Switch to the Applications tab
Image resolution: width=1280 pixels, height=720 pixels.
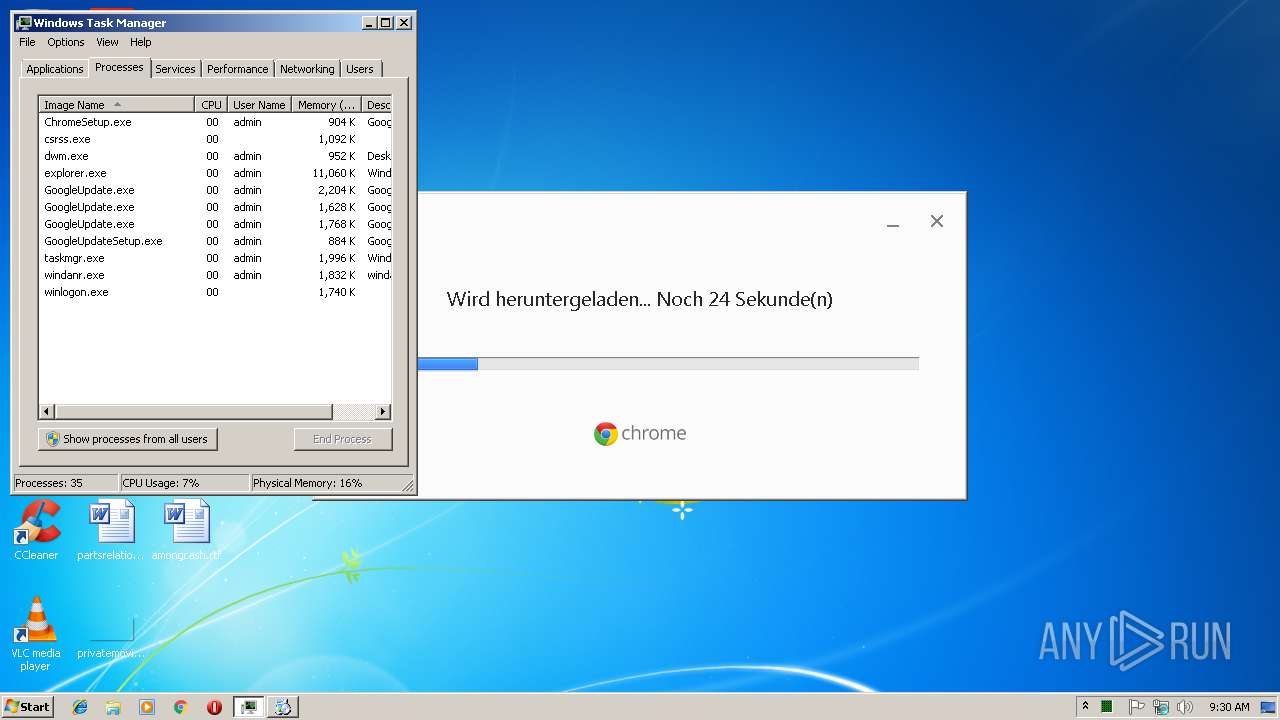point(54,69)
